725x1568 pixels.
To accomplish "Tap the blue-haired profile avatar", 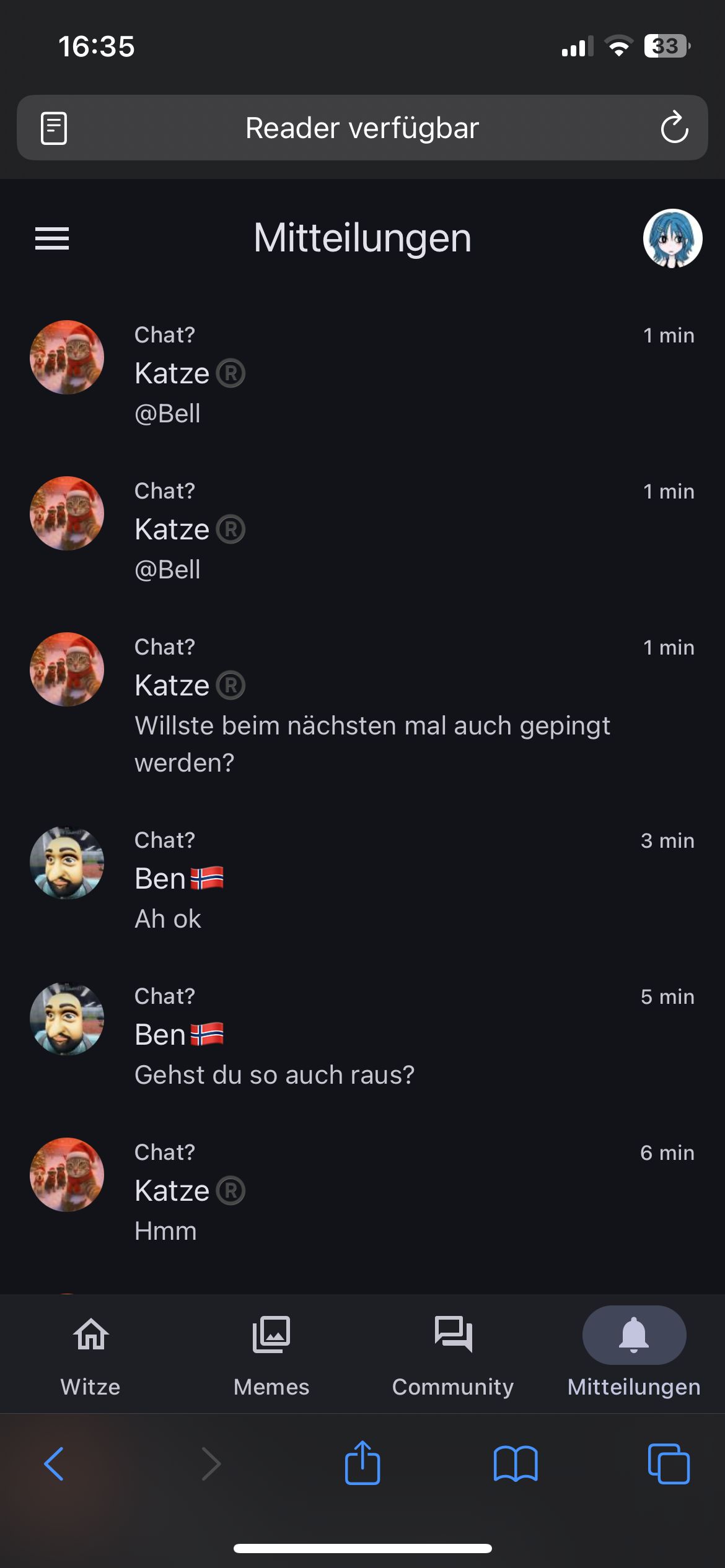I will [x=672, y=238].
